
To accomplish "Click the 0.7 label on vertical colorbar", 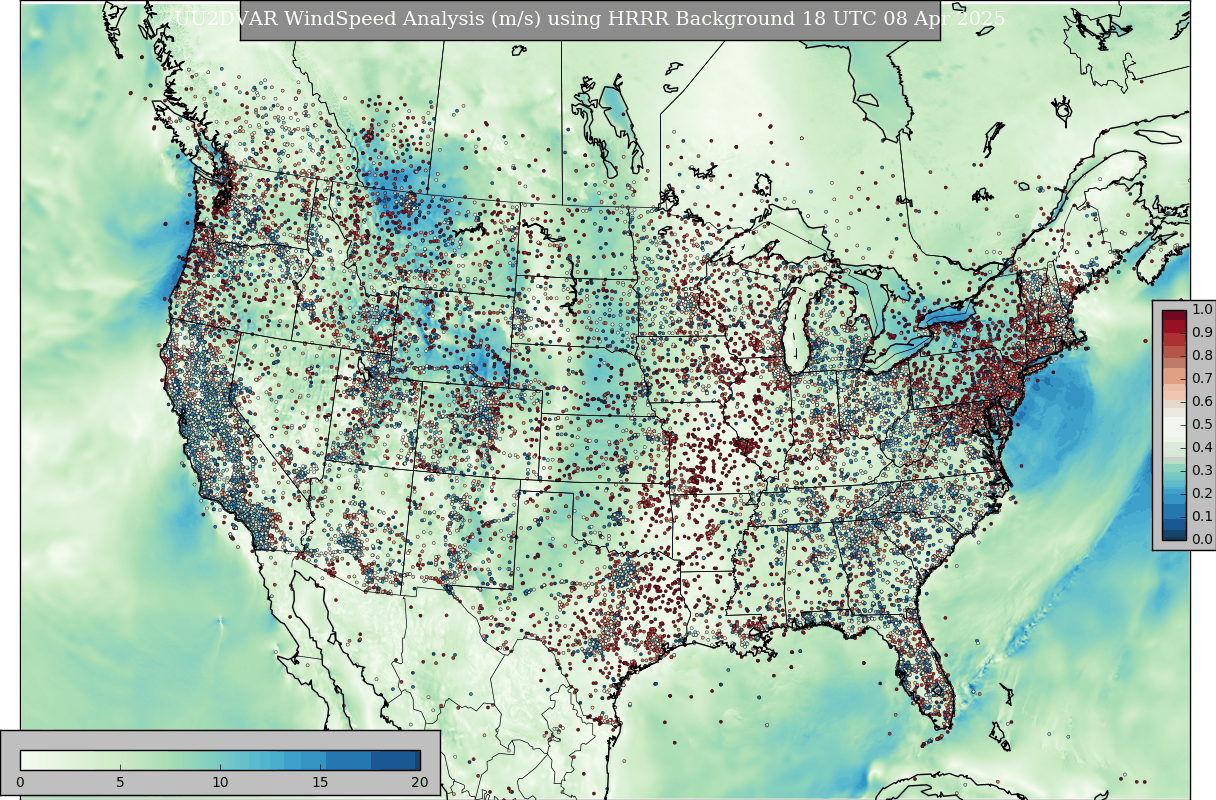I will (x=1202, y=379).
